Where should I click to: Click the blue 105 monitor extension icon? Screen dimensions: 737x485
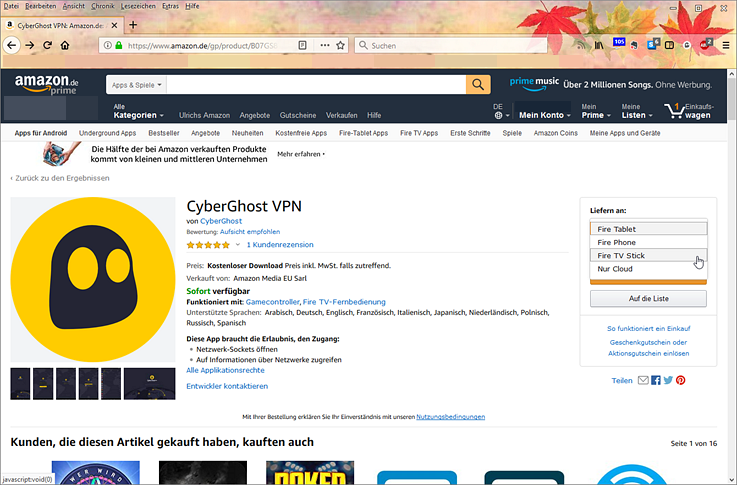click(x=619, y=42)
